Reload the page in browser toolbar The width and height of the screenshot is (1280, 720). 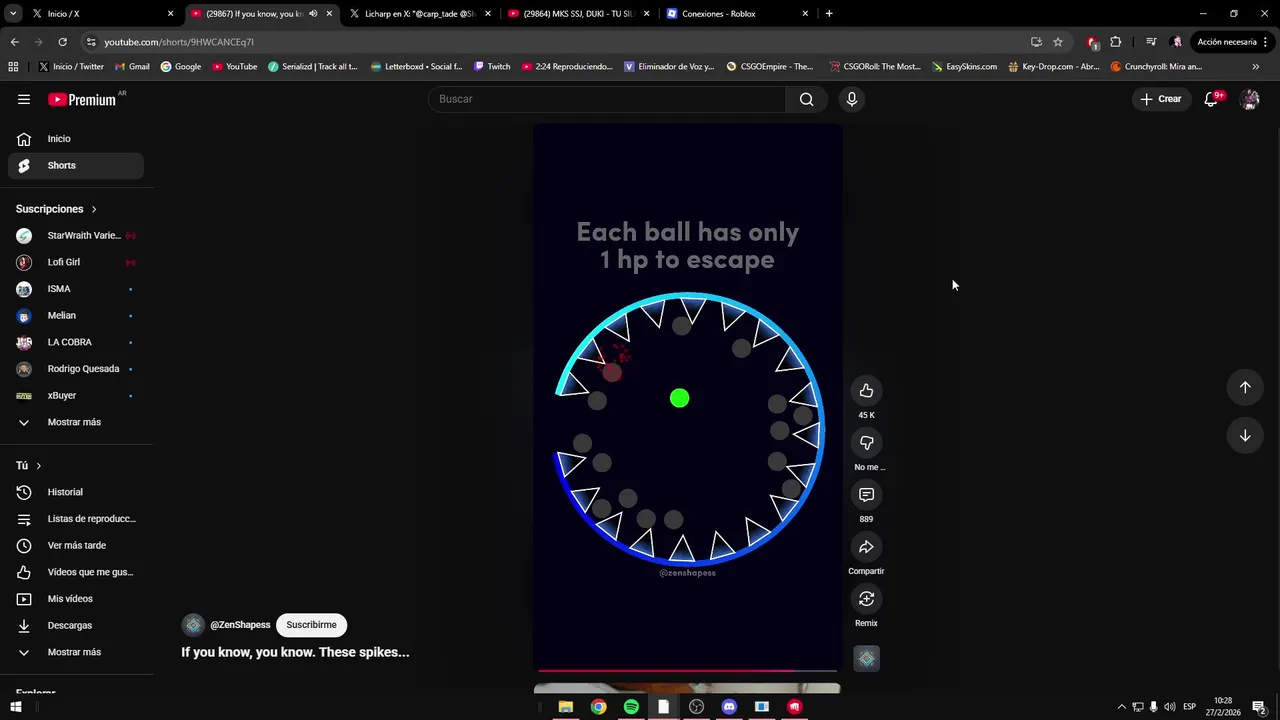point(62,42)
